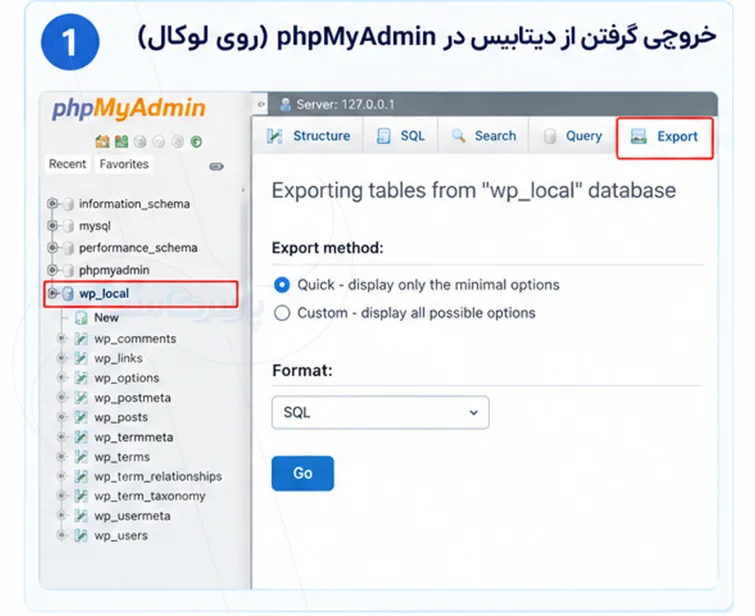Screen dimensions: 755x616
Task: Switch to the Structure tab
Action: (x=308, y=136)
